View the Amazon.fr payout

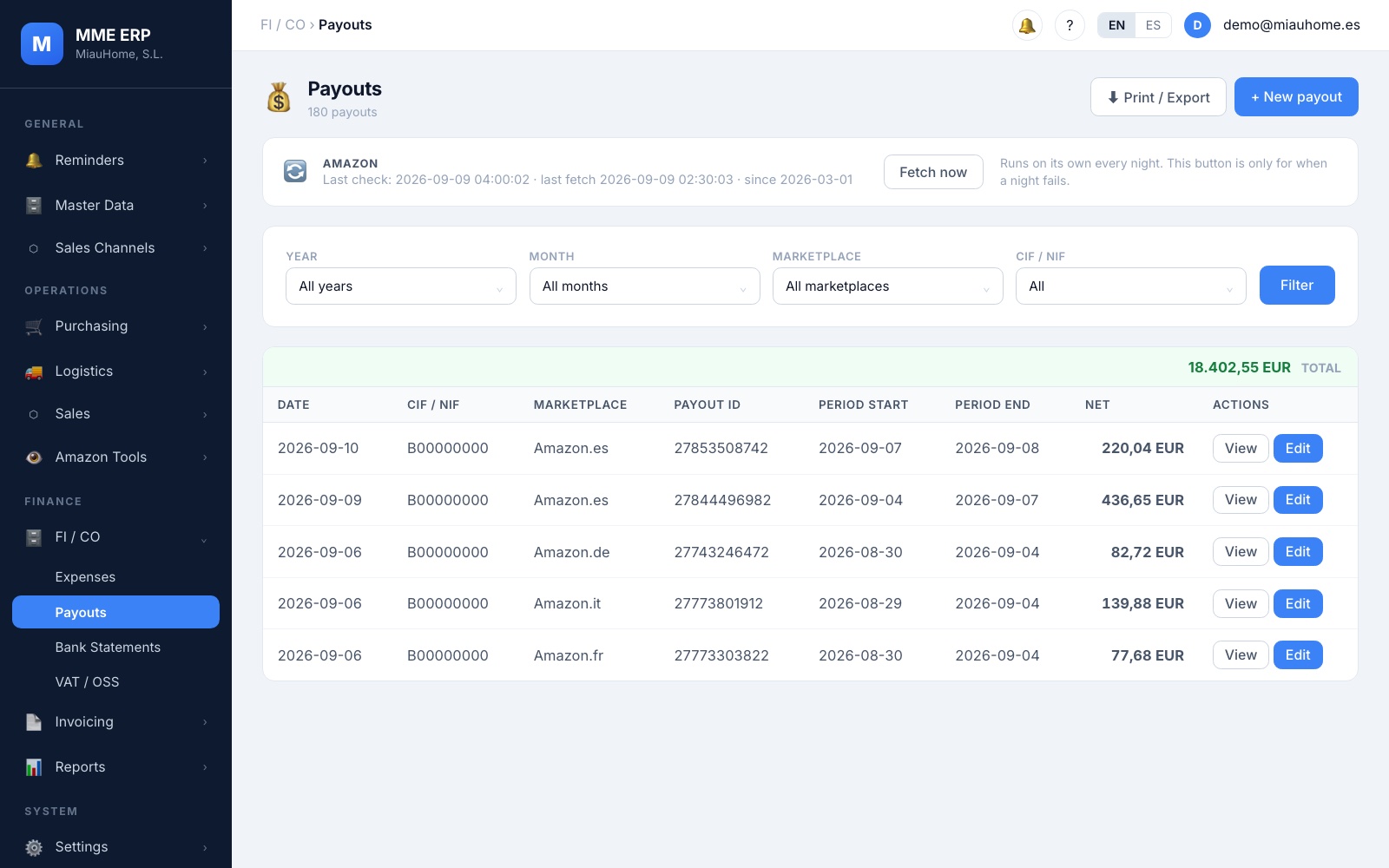[1241, 655]
